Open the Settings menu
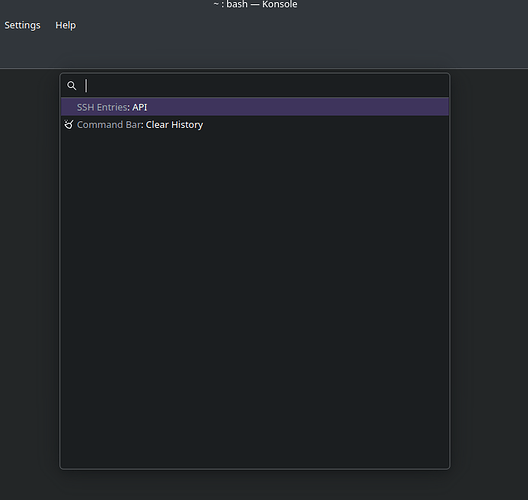Viewport: 528px width, 500px height. coord(22,25)
